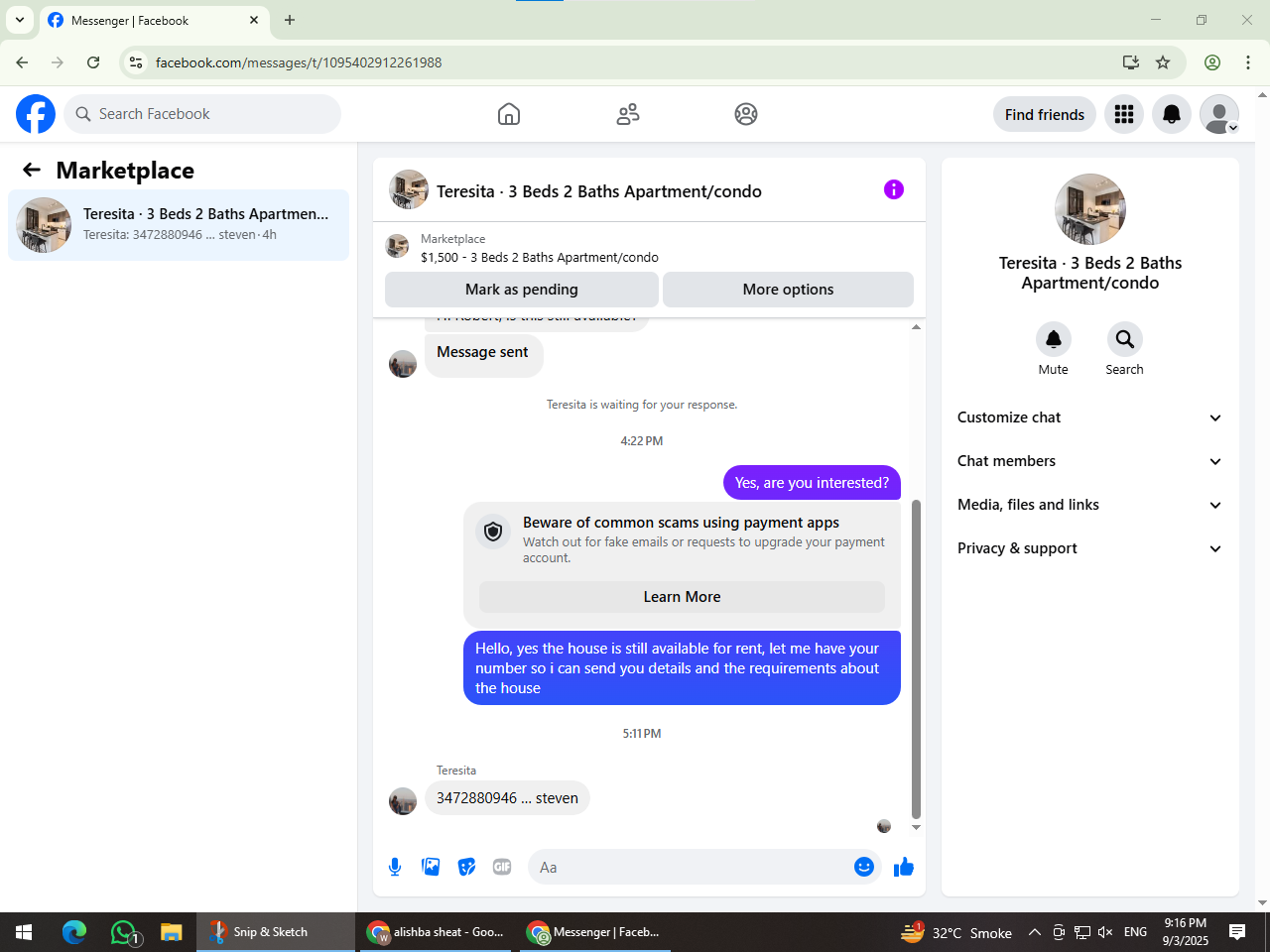The height and width of the screenshot is (952, 1270).
Task: Go back with browser back arrow
Action: [x=22, y=62]
